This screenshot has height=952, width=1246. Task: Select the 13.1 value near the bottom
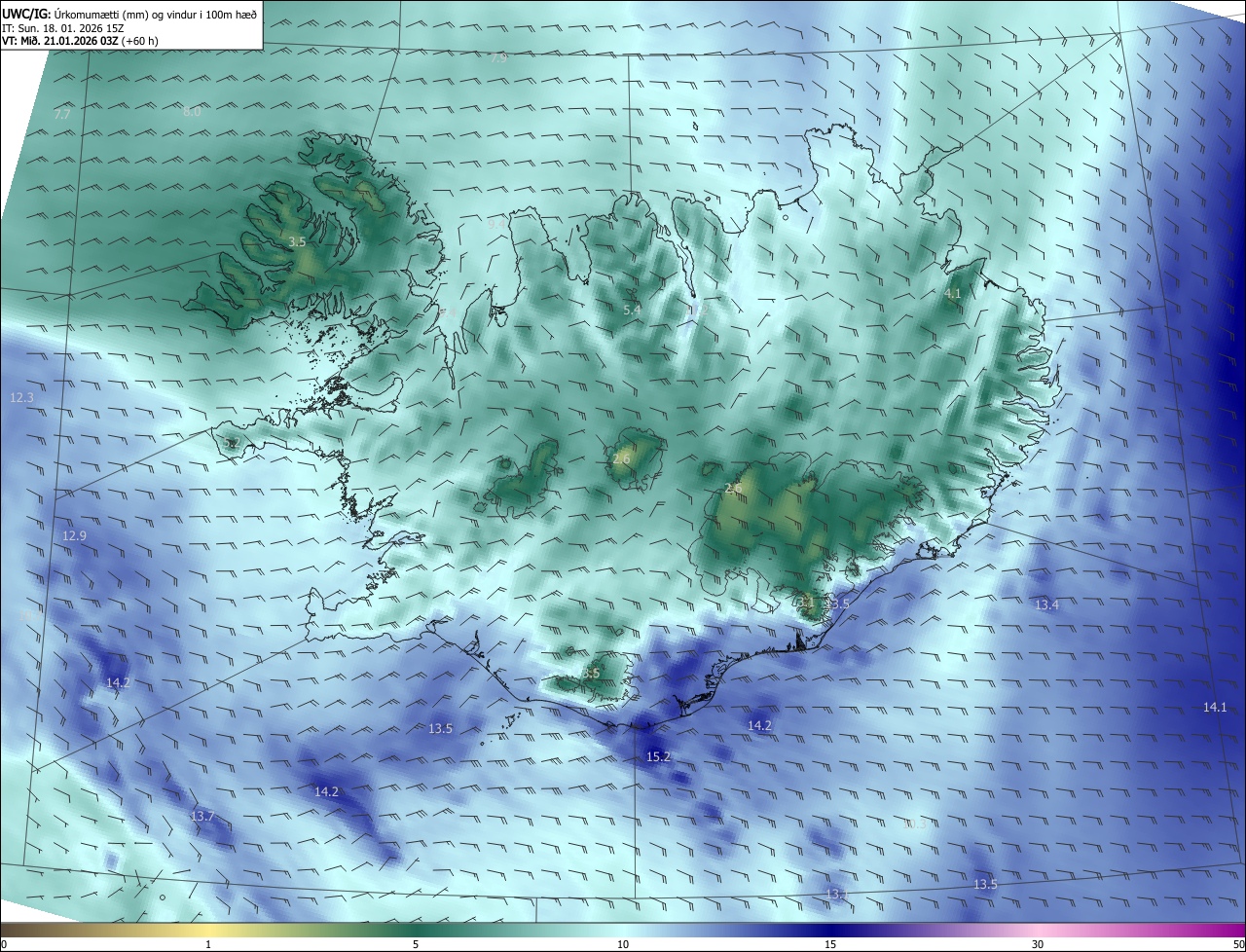(837, 894)
